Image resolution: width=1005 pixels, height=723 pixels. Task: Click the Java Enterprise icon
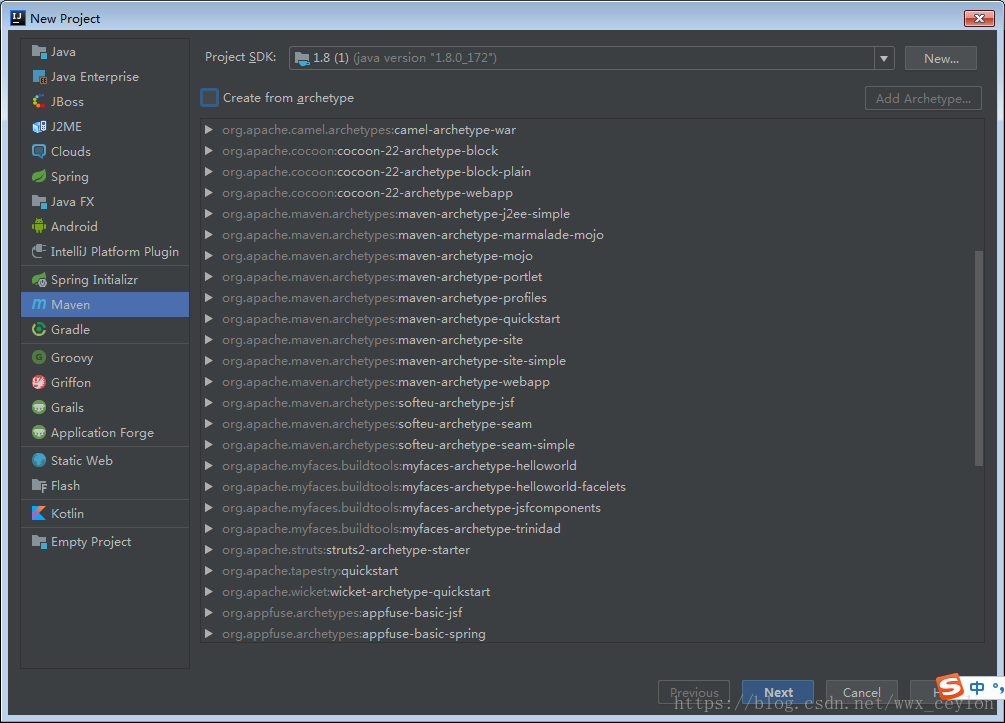tap(39, 77)
